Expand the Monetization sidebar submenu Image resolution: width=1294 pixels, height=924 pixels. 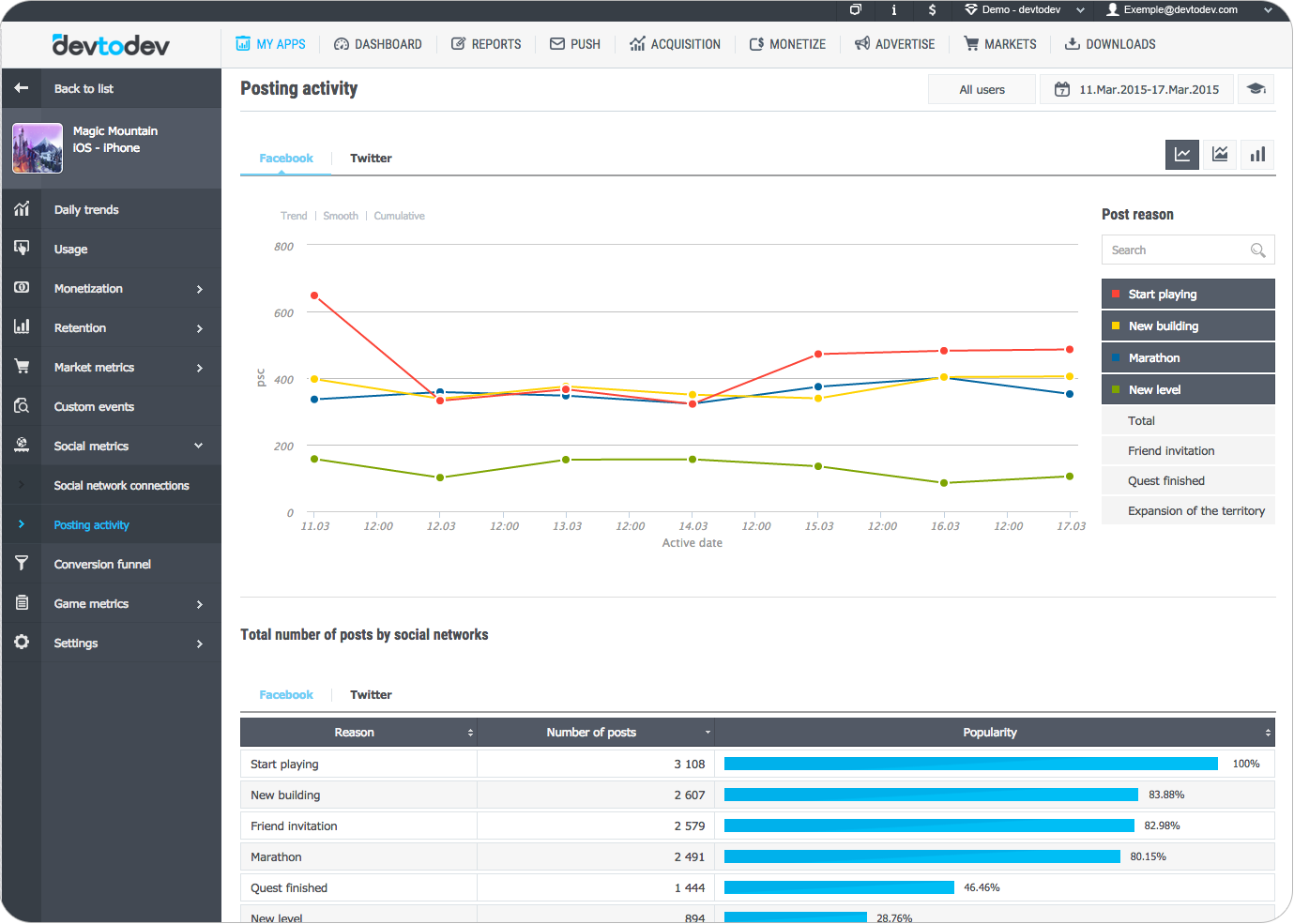(x=199, y=289)
